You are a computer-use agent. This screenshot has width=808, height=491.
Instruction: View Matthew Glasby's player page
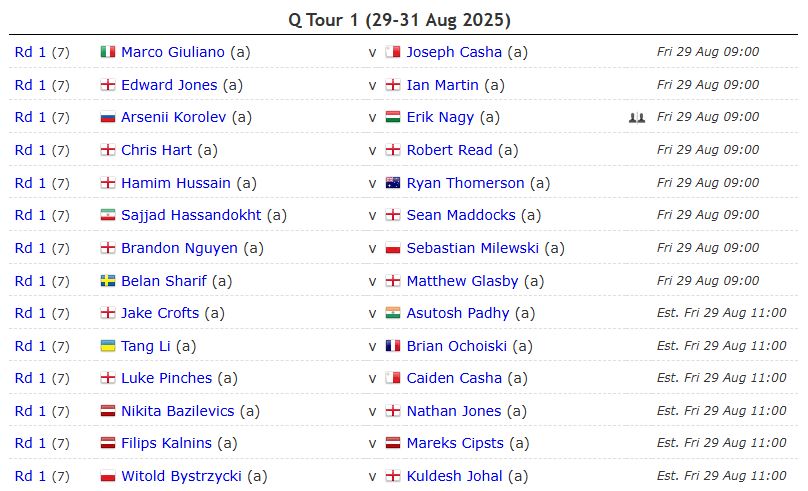pyautogui.click(x=462, y=281)
